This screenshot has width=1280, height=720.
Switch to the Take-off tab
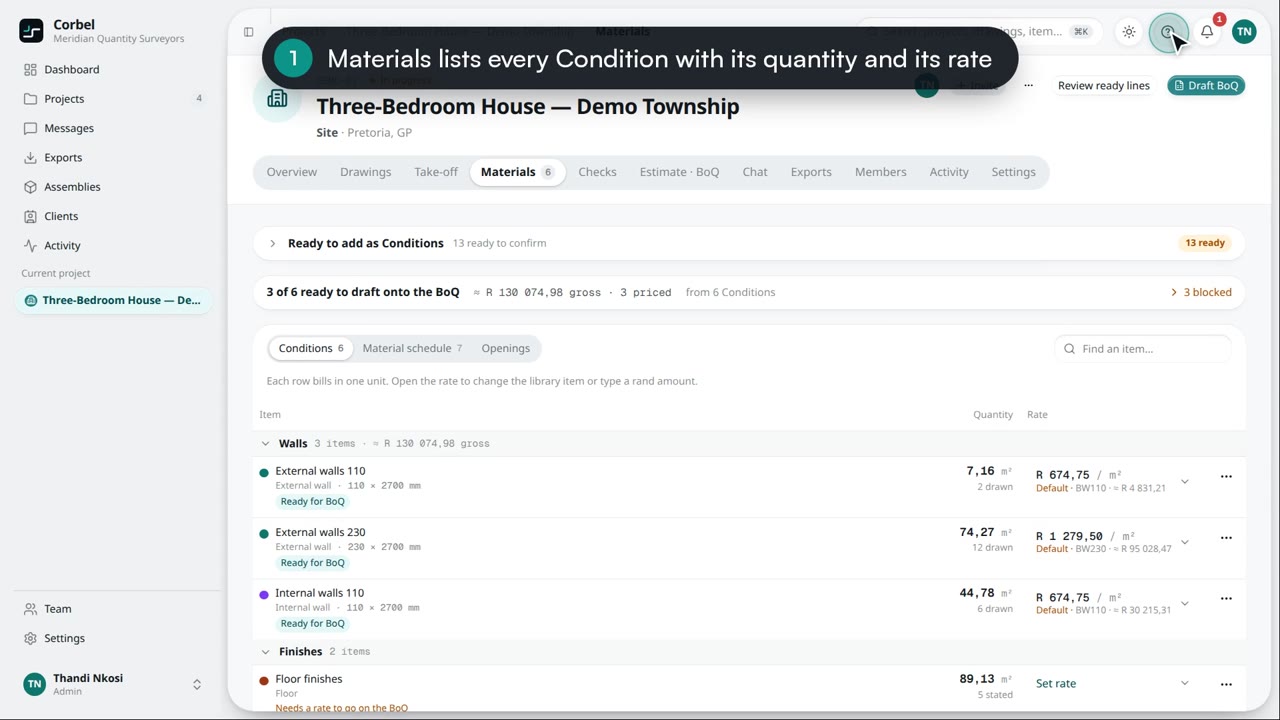coord(436,172)
